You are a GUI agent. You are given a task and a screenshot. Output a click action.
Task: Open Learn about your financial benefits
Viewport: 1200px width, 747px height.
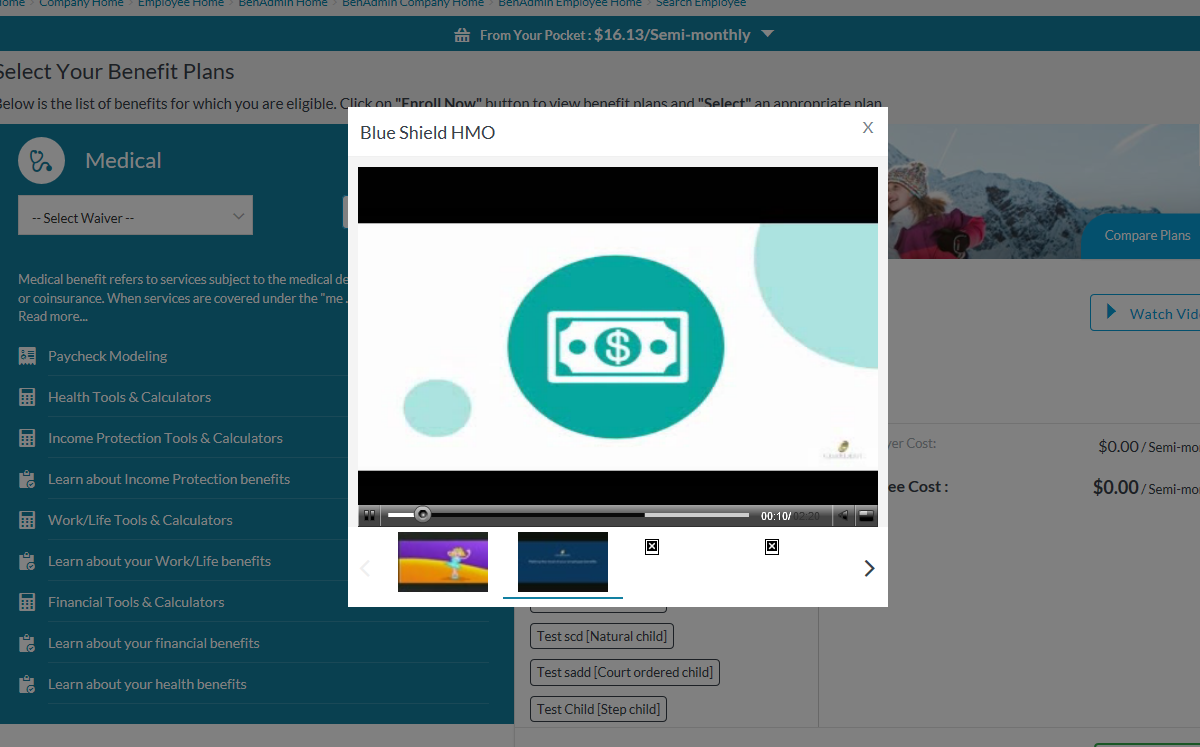(x=154, y=643)
